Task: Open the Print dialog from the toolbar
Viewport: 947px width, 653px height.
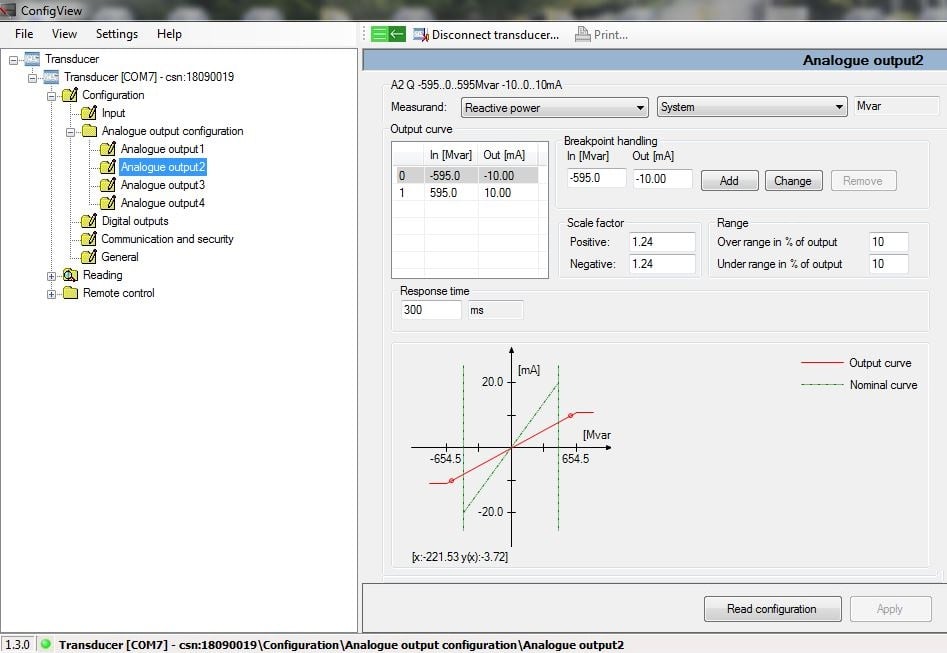Action: (x=601, y=33)
